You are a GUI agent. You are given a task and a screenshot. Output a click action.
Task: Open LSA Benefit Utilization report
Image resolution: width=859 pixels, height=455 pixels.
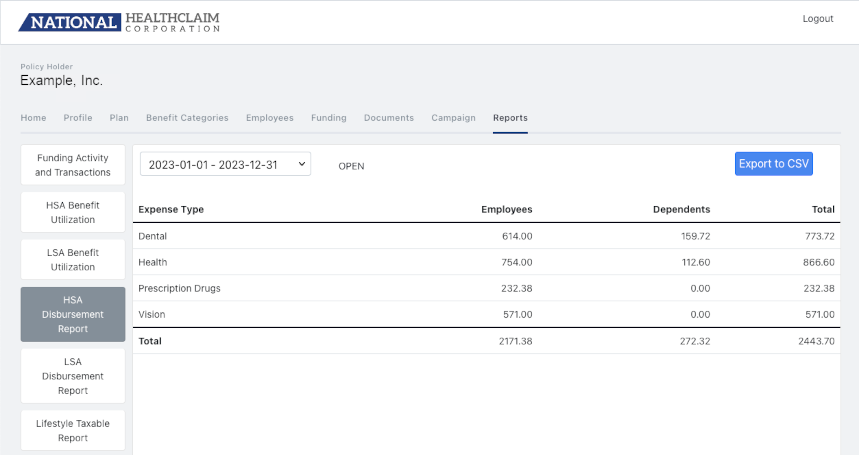73,260
